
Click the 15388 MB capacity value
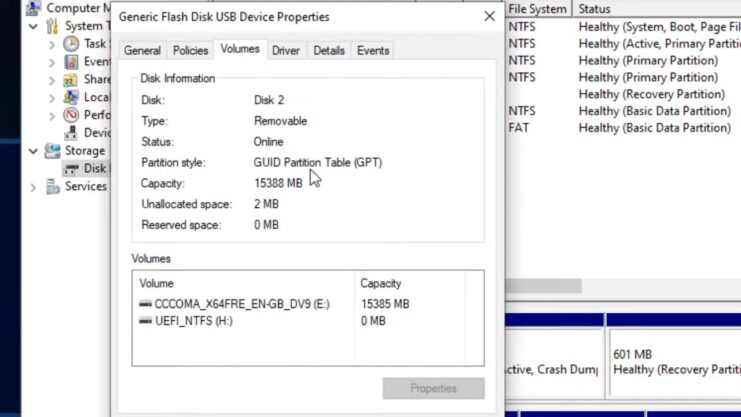pyautogui.click(x=278, y=183)
